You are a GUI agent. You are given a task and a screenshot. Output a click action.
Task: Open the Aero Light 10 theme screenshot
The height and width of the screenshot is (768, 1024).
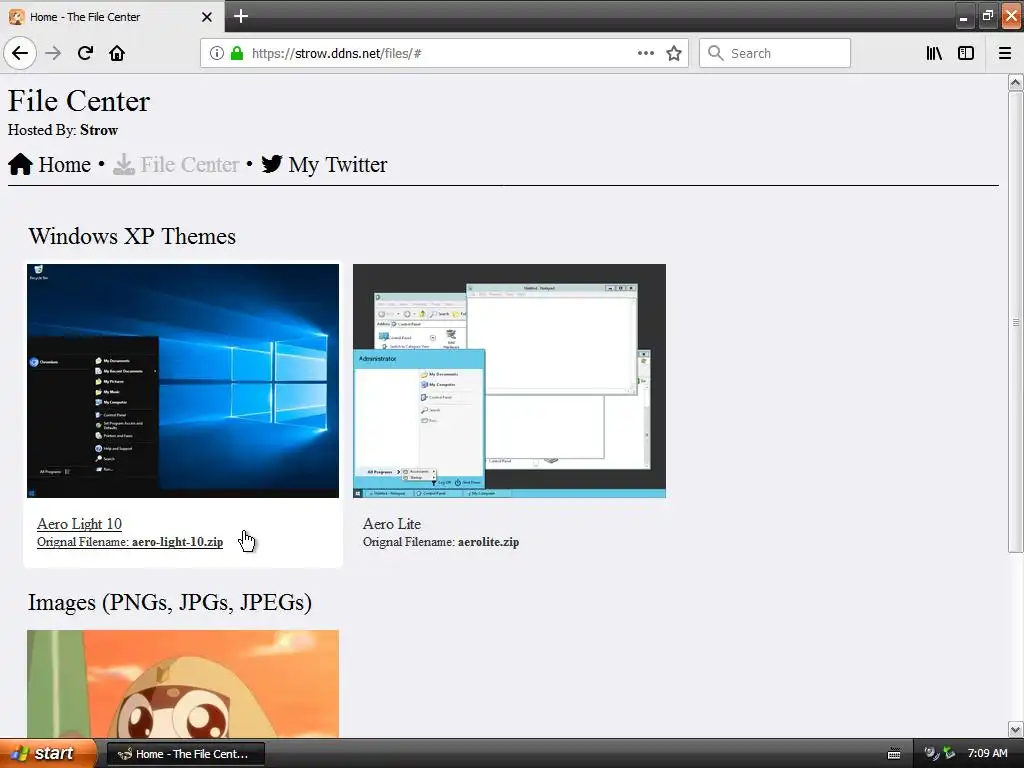pyautogui.click(x=183, y=381)
